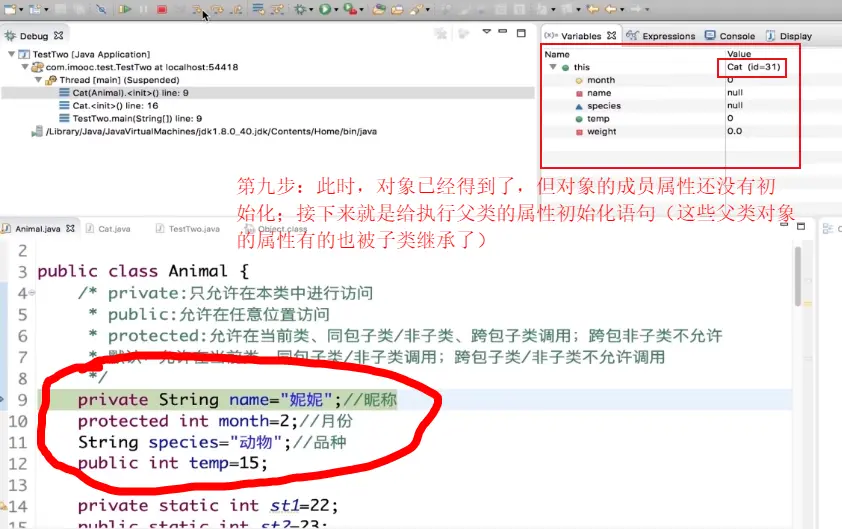Click the Step Over icon
Screen dimensions: 842x529
(217, 9)
